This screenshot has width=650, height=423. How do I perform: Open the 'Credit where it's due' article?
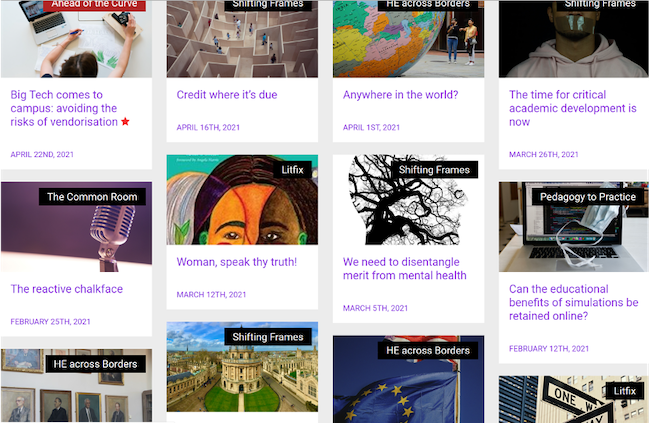click(227, 95)
